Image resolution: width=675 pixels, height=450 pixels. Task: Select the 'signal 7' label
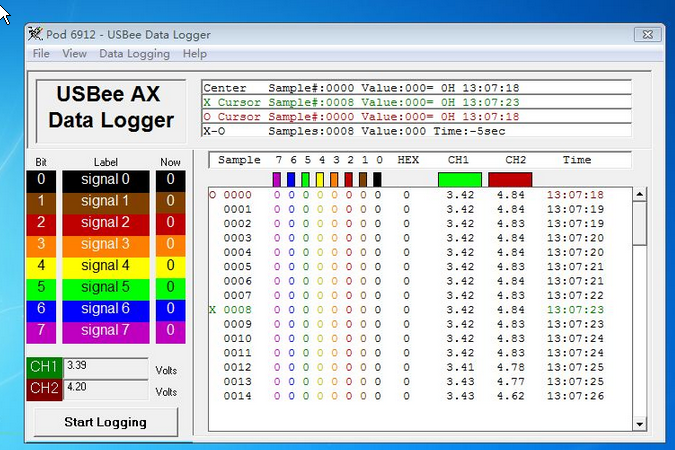[105, 332]
